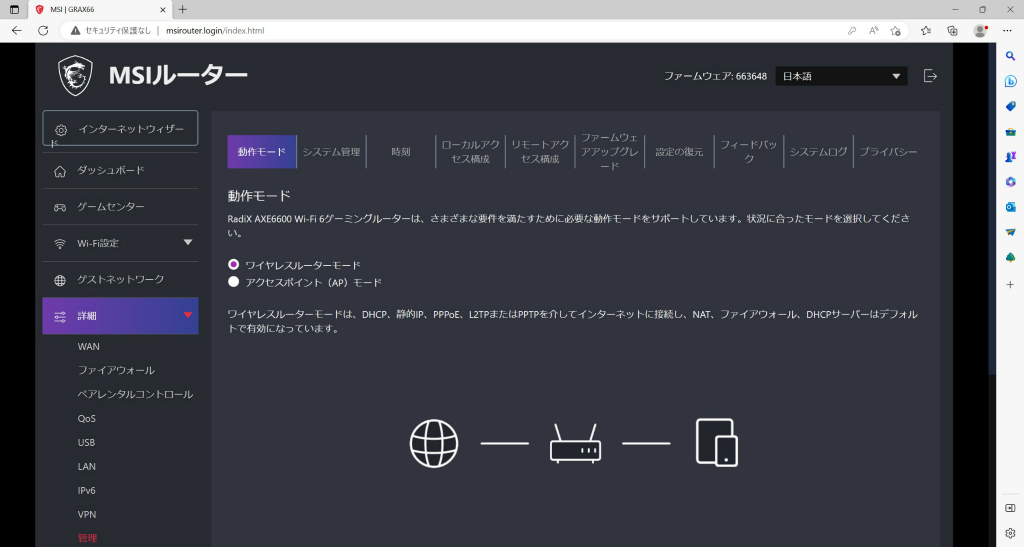The image size is (1024, 547).
Task: Open browser favorites star icon
Action: [925, 31]
